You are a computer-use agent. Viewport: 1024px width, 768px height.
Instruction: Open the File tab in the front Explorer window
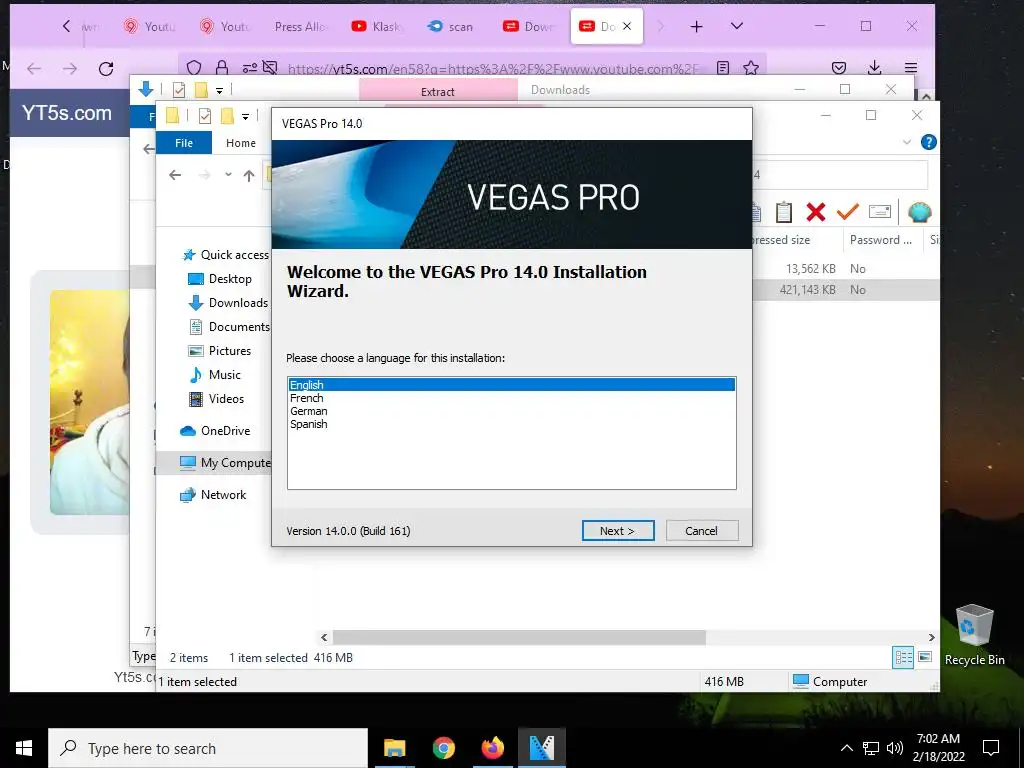pyautogui.click(x=184, y=143)
